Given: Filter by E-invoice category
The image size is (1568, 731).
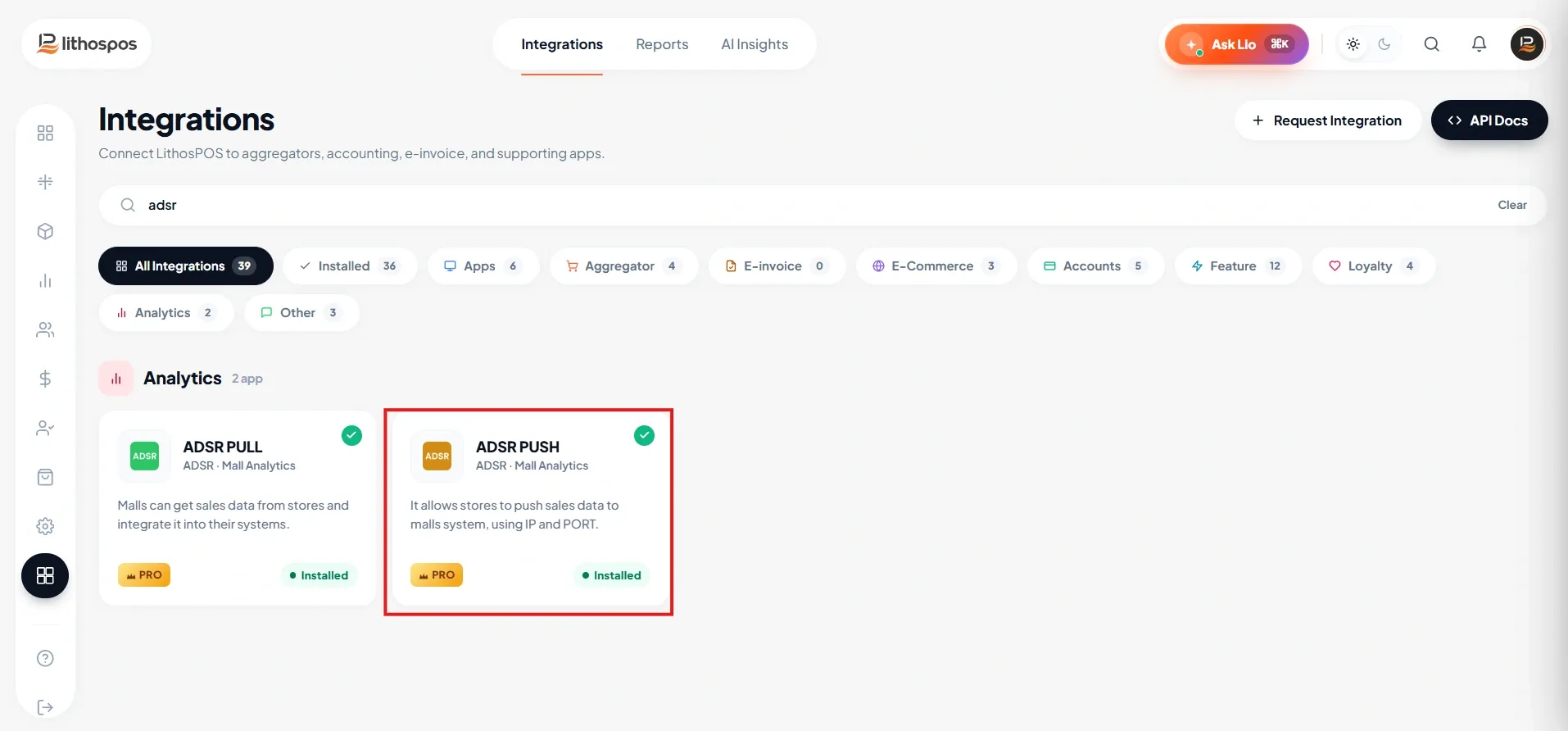Looking at the screenshot, I should pos(777,266).
